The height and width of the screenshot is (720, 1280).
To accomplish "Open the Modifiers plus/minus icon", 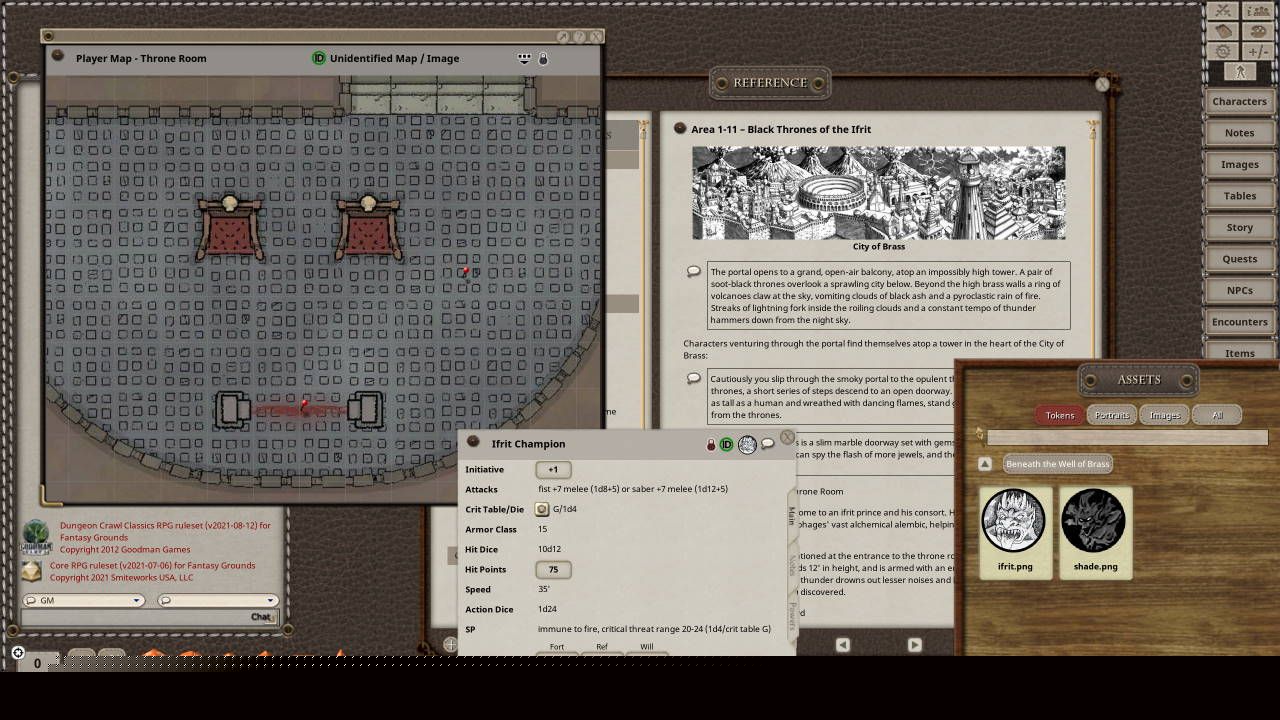I will [1257, 51].
